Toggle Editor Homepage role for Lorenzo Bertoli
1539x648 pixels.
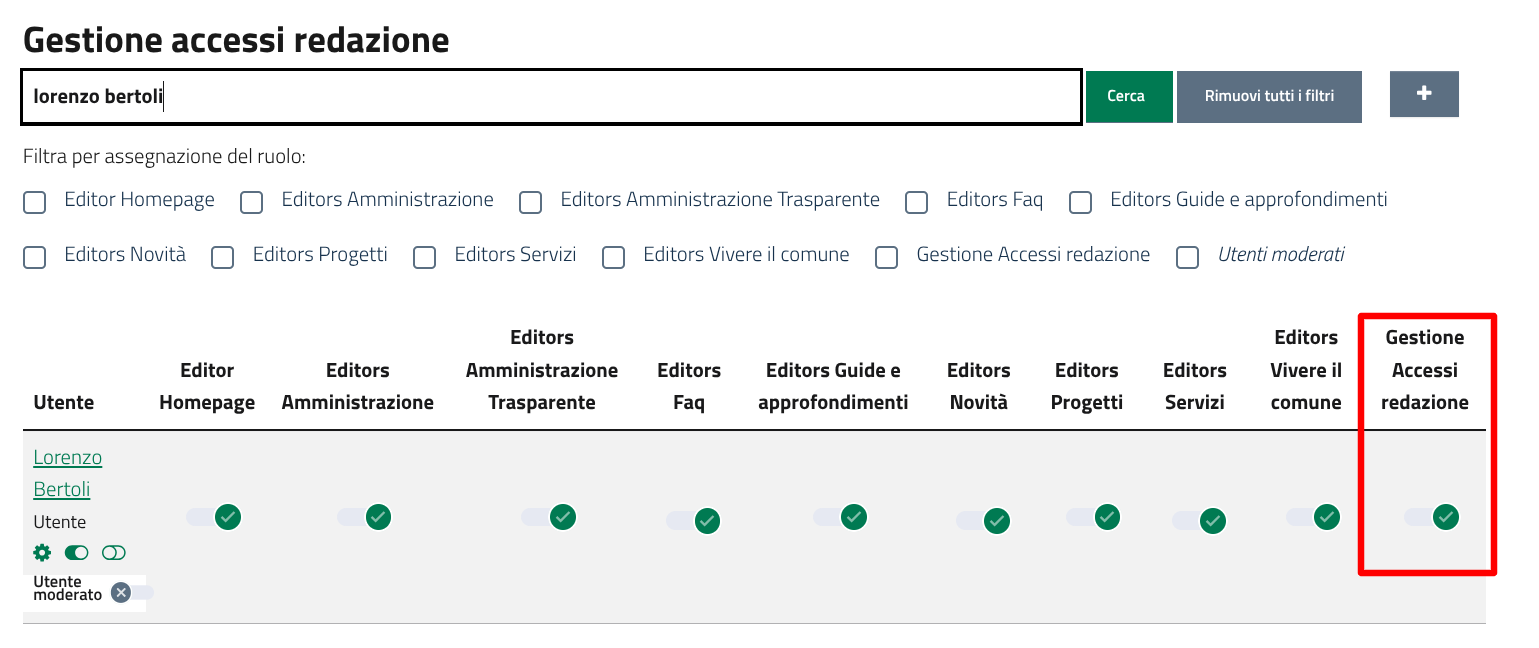click(214, 517)
